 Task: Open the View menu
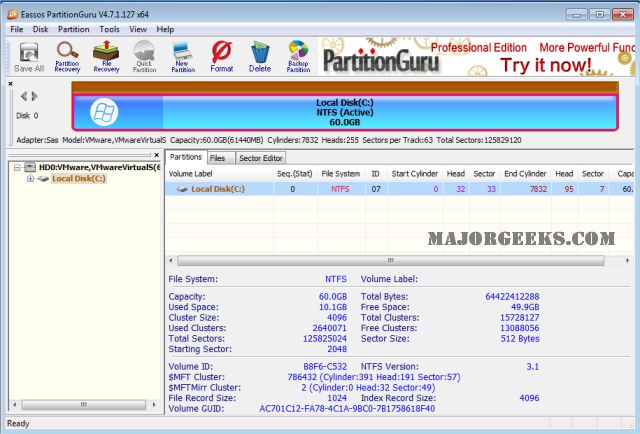(x=138, y=29)
